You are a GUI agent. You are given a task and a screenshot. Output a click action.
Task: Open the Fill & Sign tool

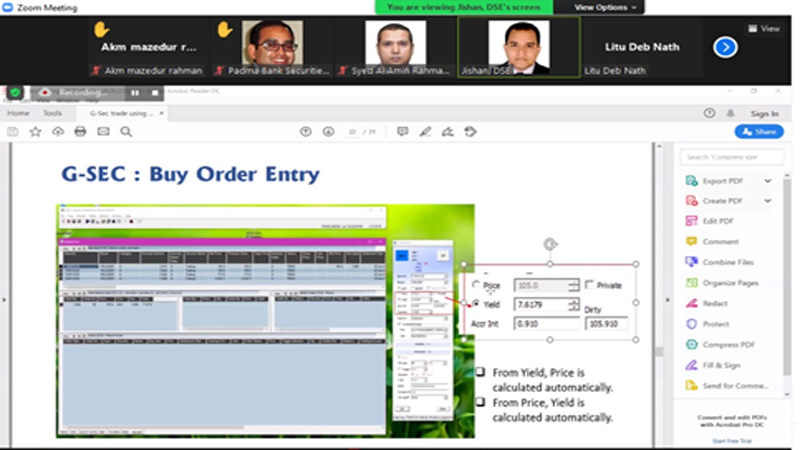pyautogui.click(x=721, y=365)
